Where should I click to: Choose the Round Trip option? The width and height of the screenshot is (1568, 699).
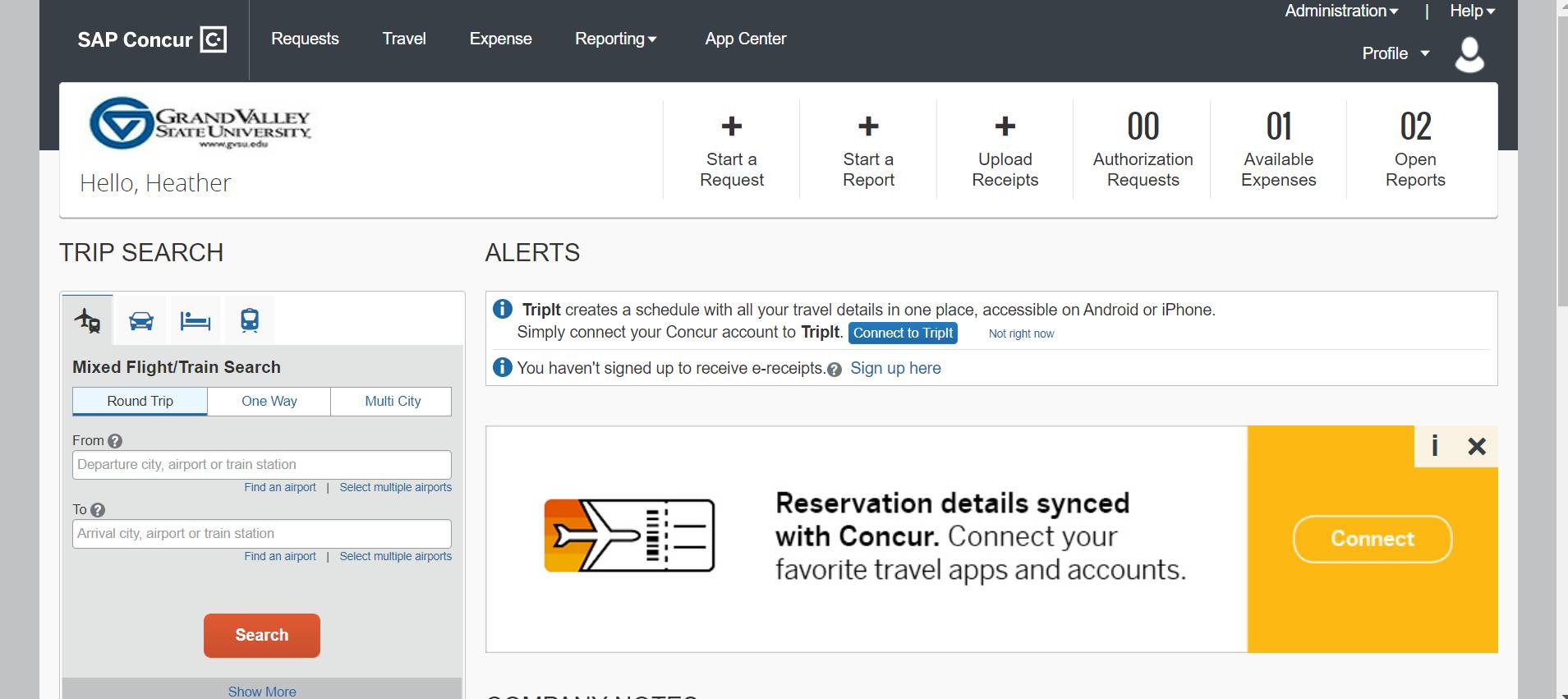coord(140,402)
